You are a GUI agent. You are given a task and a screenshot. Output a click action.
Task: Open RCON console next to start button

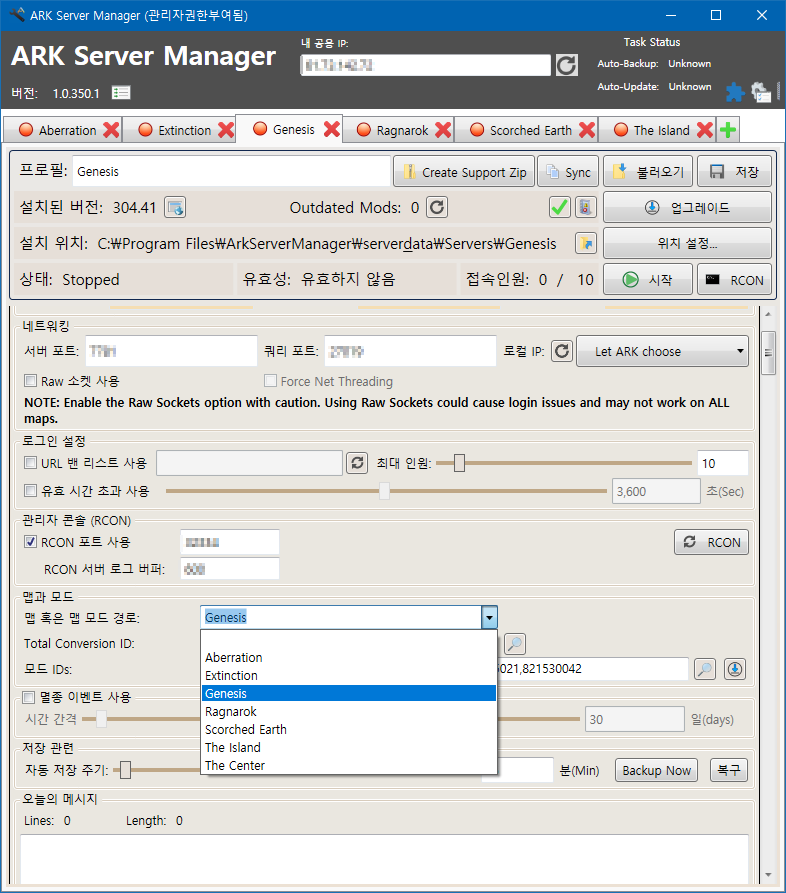click(x=734, y=279)
